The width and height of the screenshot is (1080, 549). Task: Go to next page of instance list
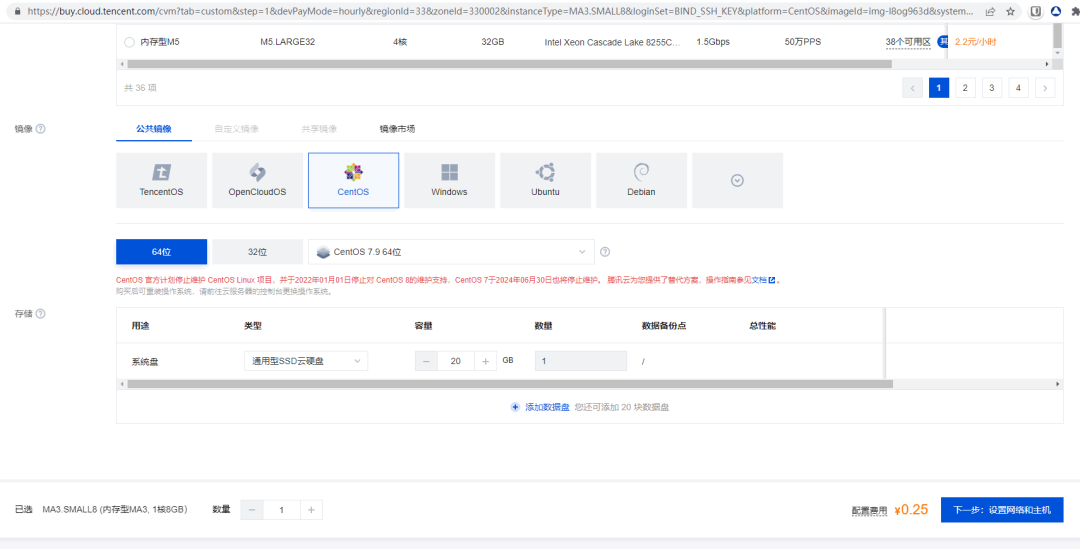point(1045,87)
